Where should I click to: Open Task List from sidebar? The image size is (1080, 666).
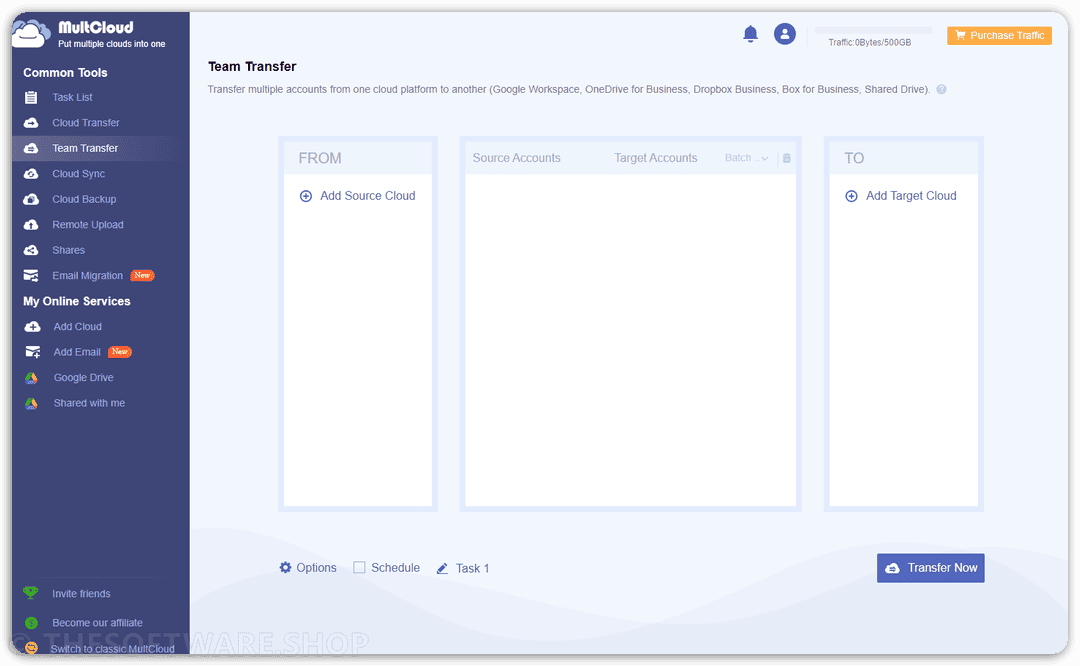click(x=72, y=97)
